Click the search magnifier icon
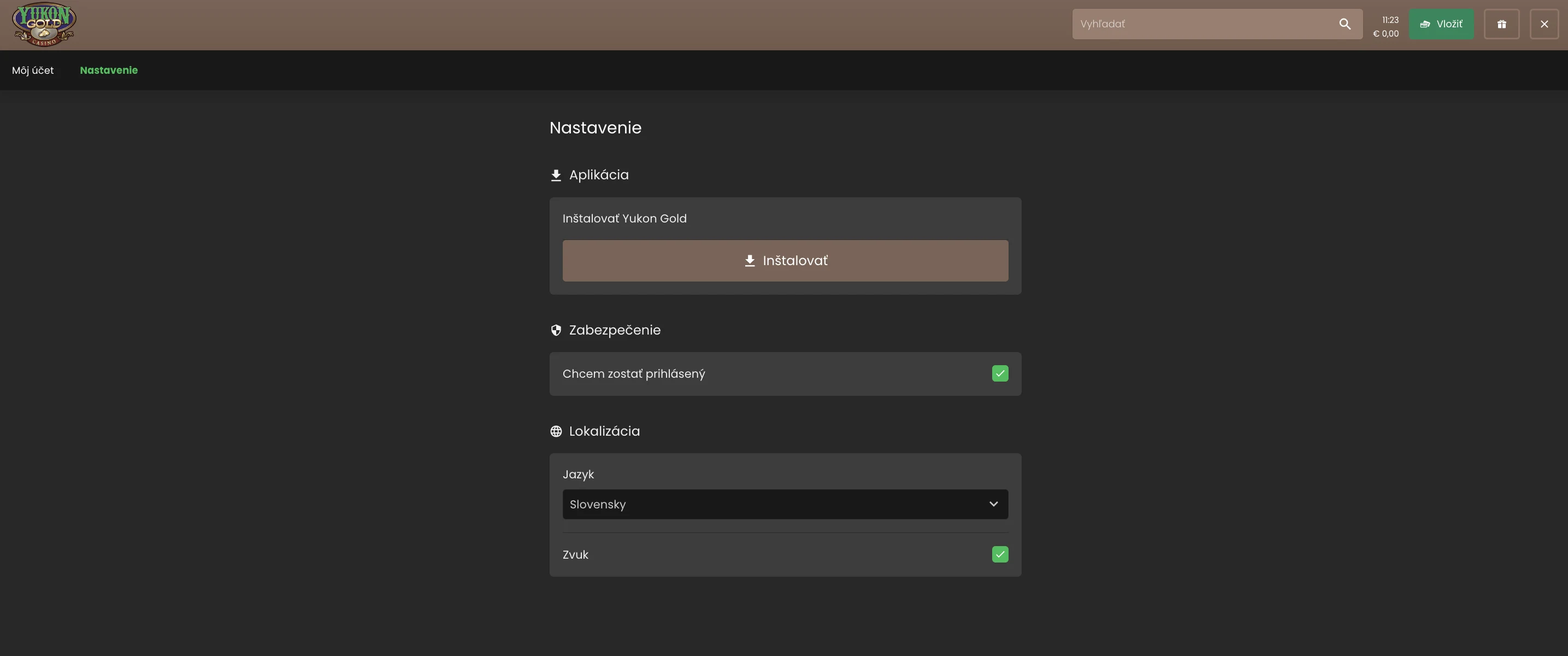The image size is (1568, 656). coord(1345,25)
